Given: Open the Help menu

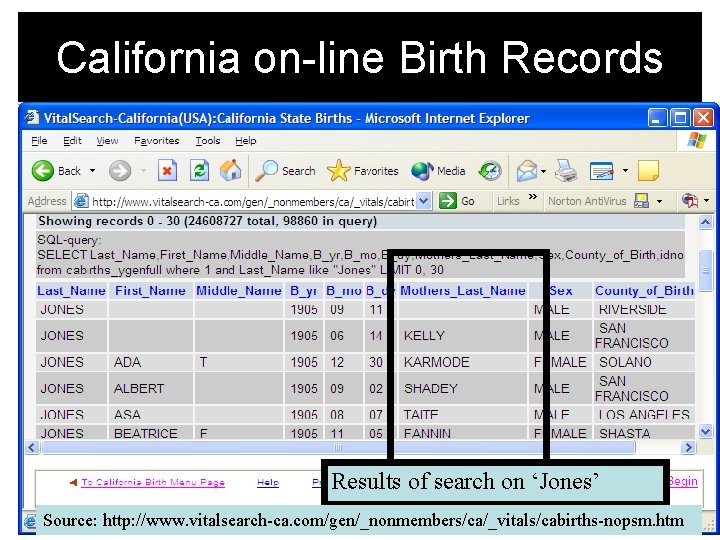Looking at the screenshot, I should [x=246, y=141].
